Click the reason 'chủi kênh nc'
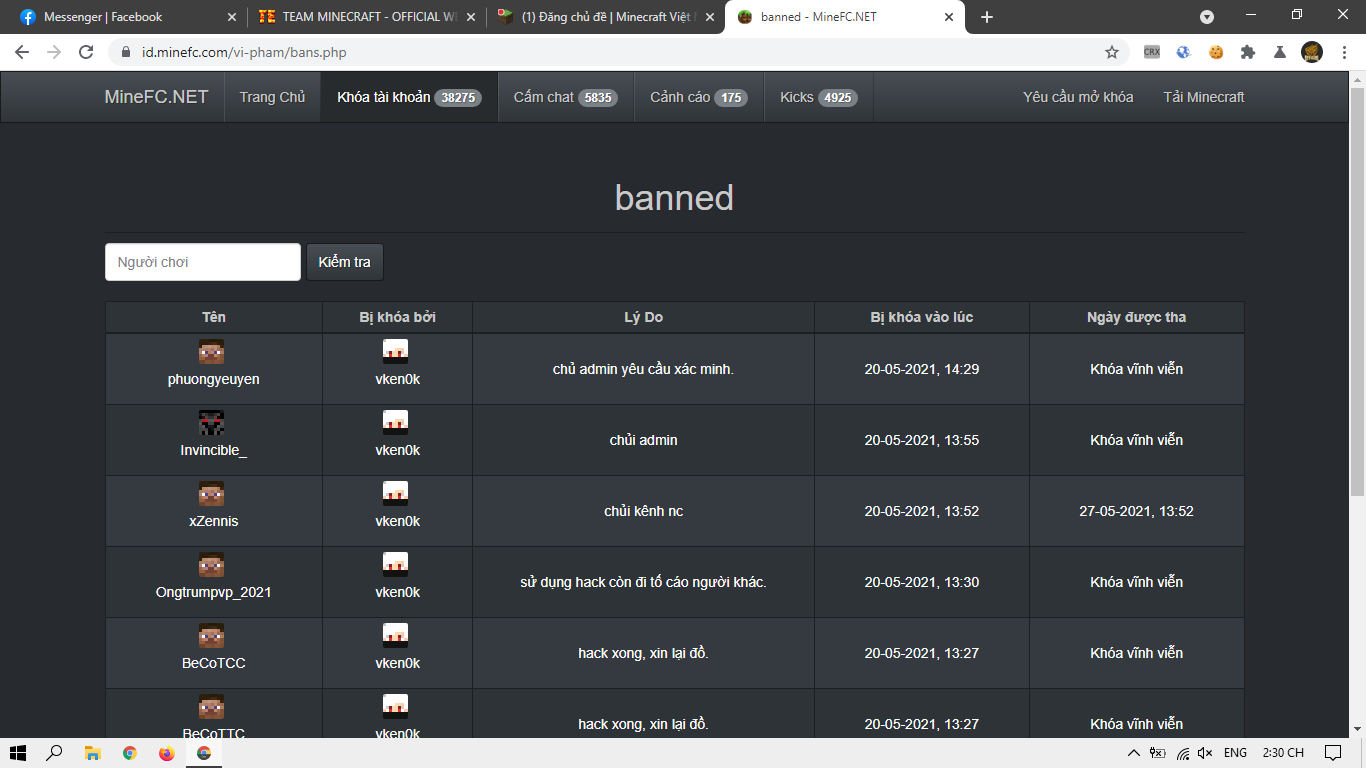Image resolution: width=1366 pixels, height=768 pixels. coord(643,511)
